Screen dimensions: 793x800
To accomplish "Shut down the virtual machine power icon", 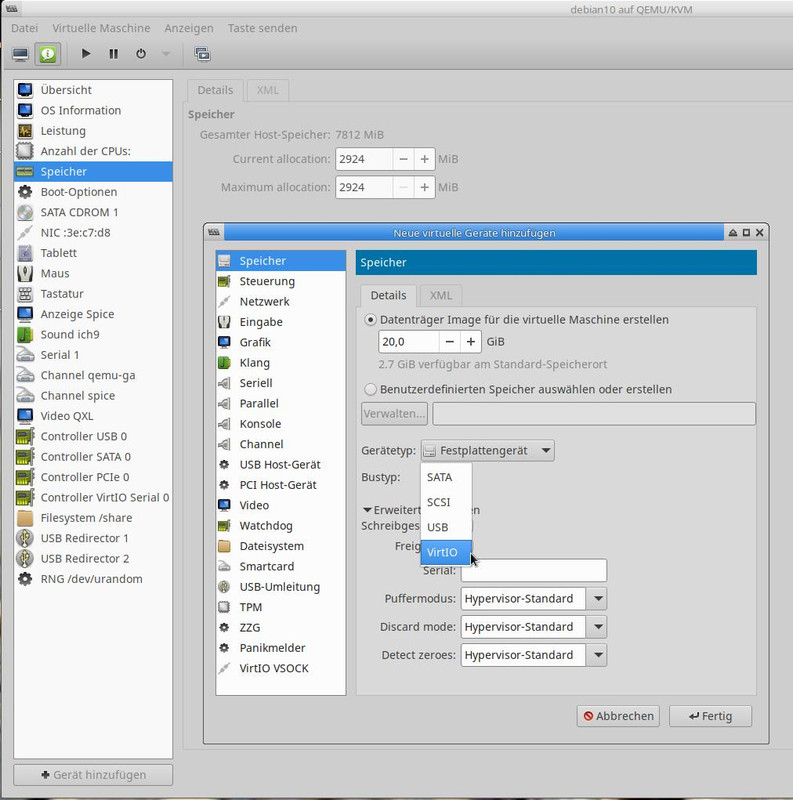I will tap(141, 54).
